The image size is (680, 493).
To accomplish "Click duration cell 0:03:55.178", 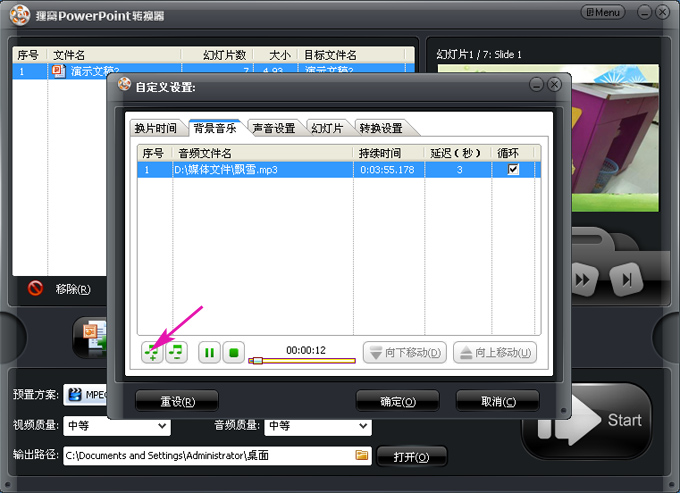I will coord(387,170).
